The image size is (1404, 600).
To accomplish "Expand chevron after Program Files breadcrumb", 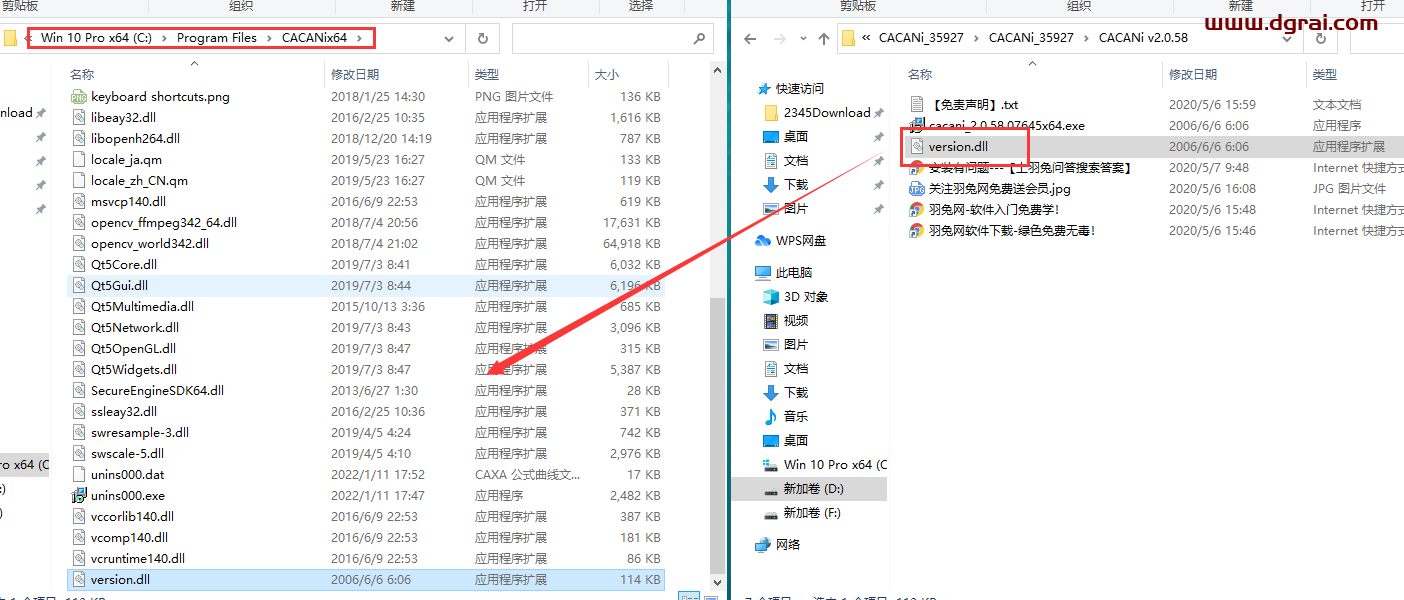I will pos(268,38).
